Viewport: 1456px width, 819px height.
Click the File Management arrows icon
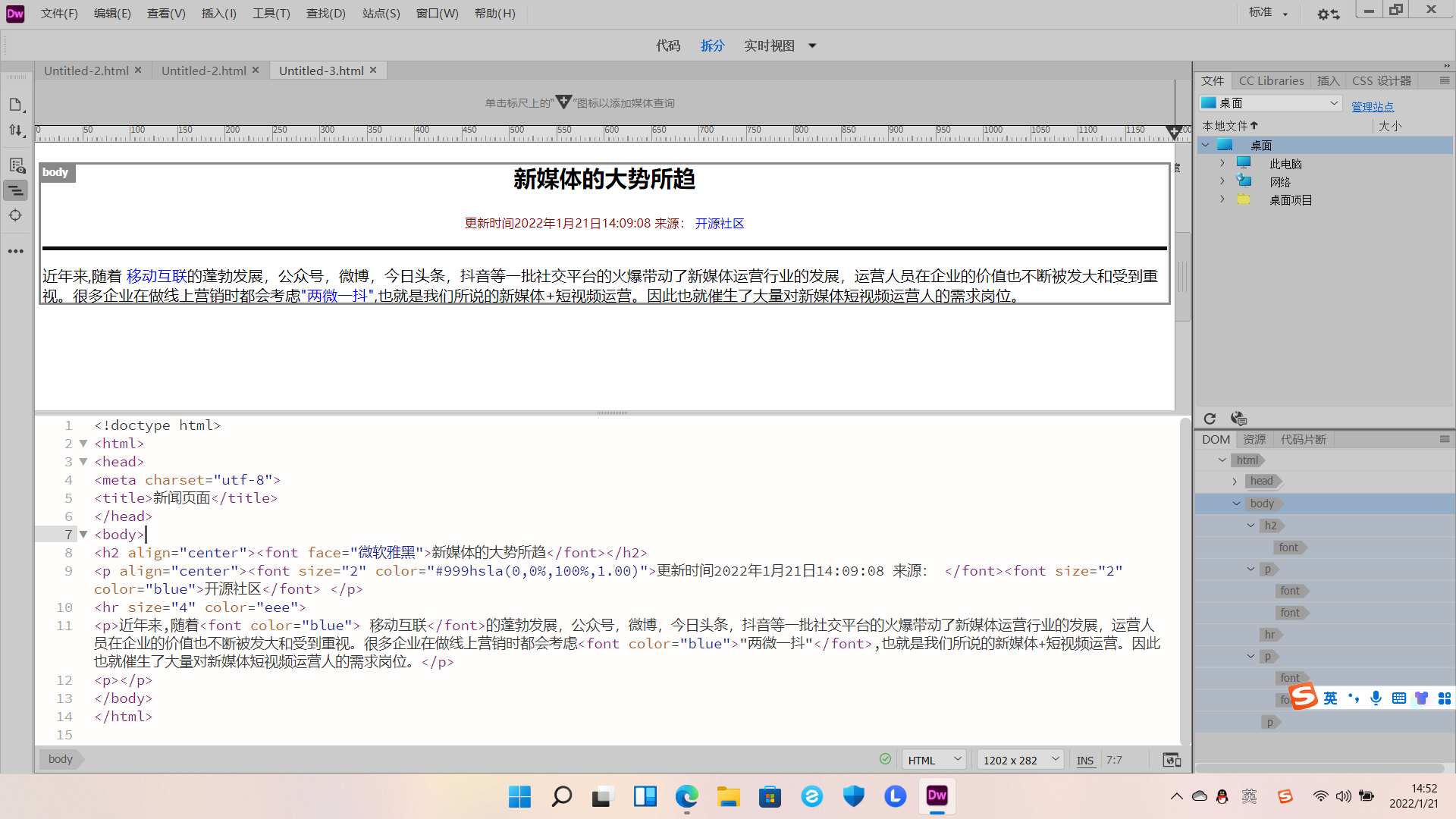click(x=16, y=130)
